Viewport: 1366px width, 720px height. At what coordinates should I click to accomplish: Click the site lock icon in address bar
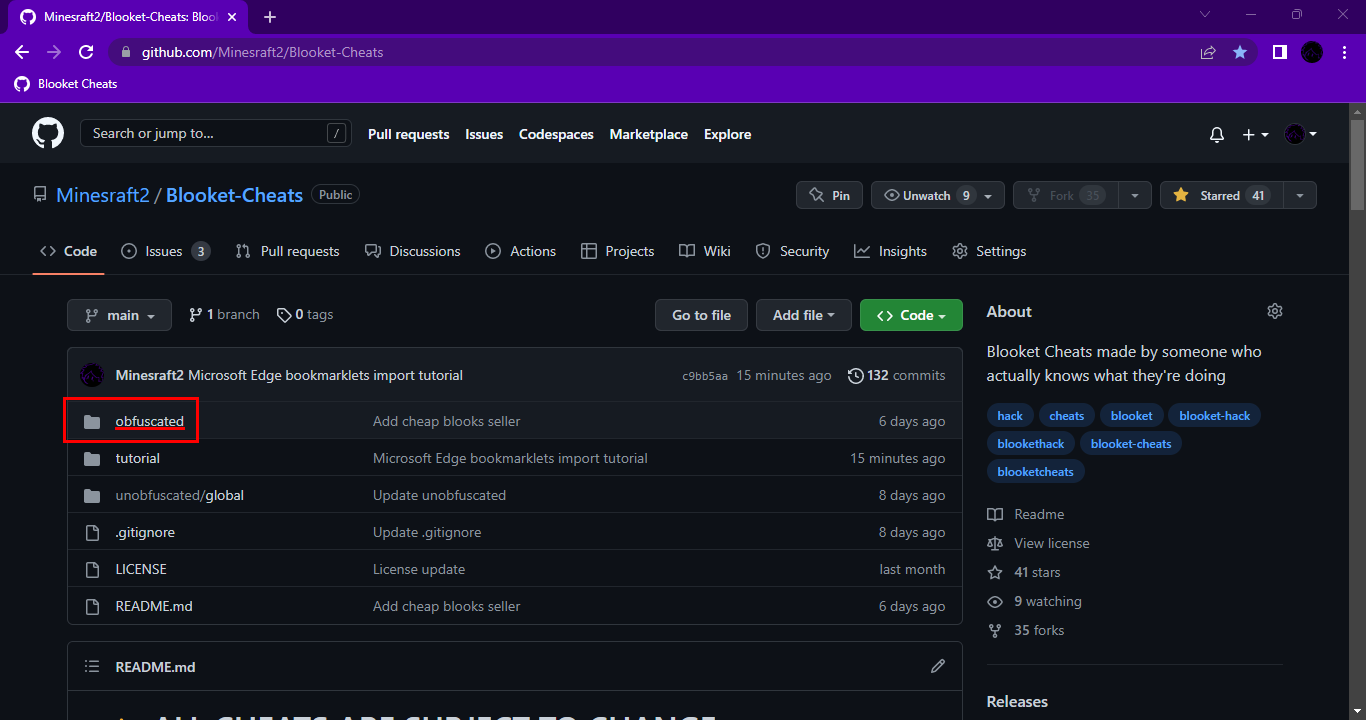tap(125, 52)
